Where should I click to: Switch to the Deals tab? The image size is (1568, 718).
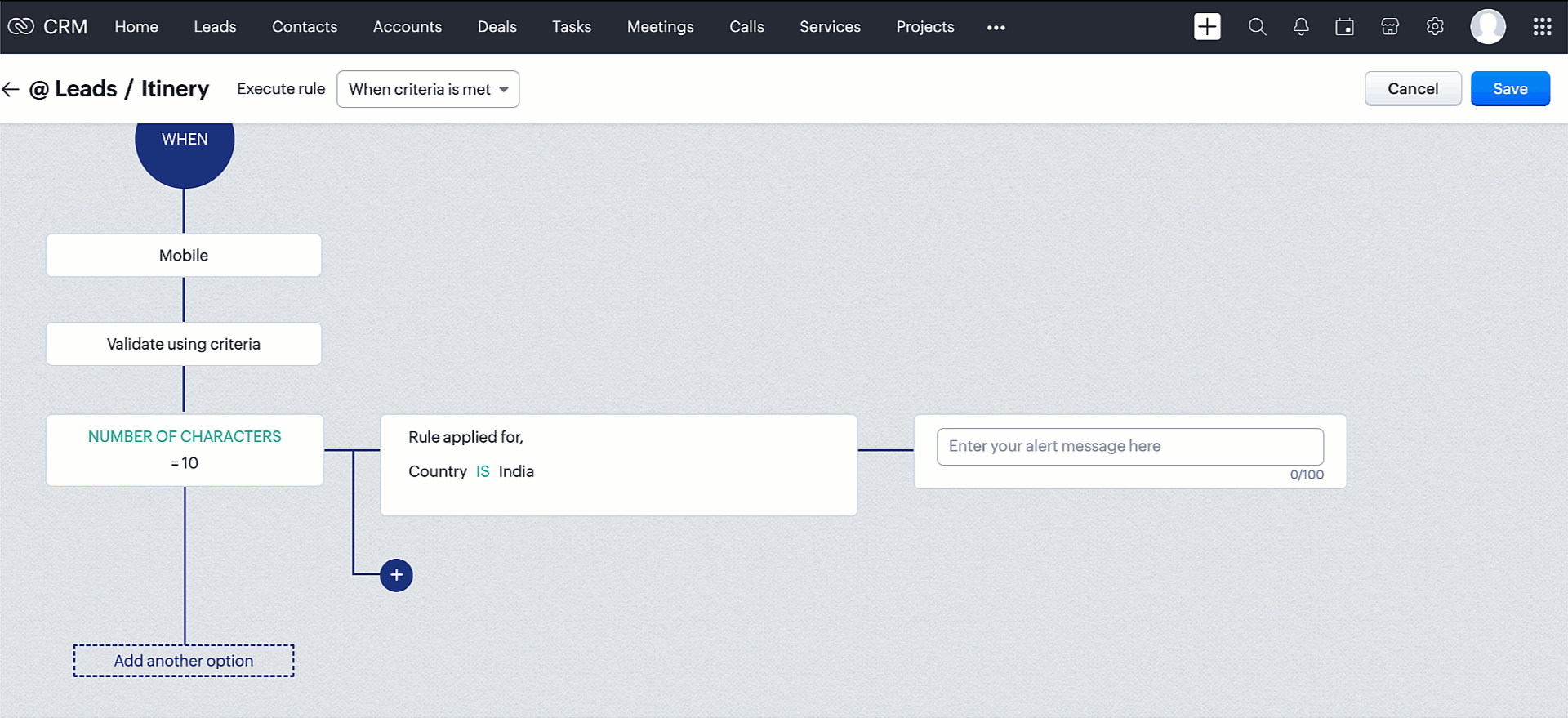click(x=497, y=27)
